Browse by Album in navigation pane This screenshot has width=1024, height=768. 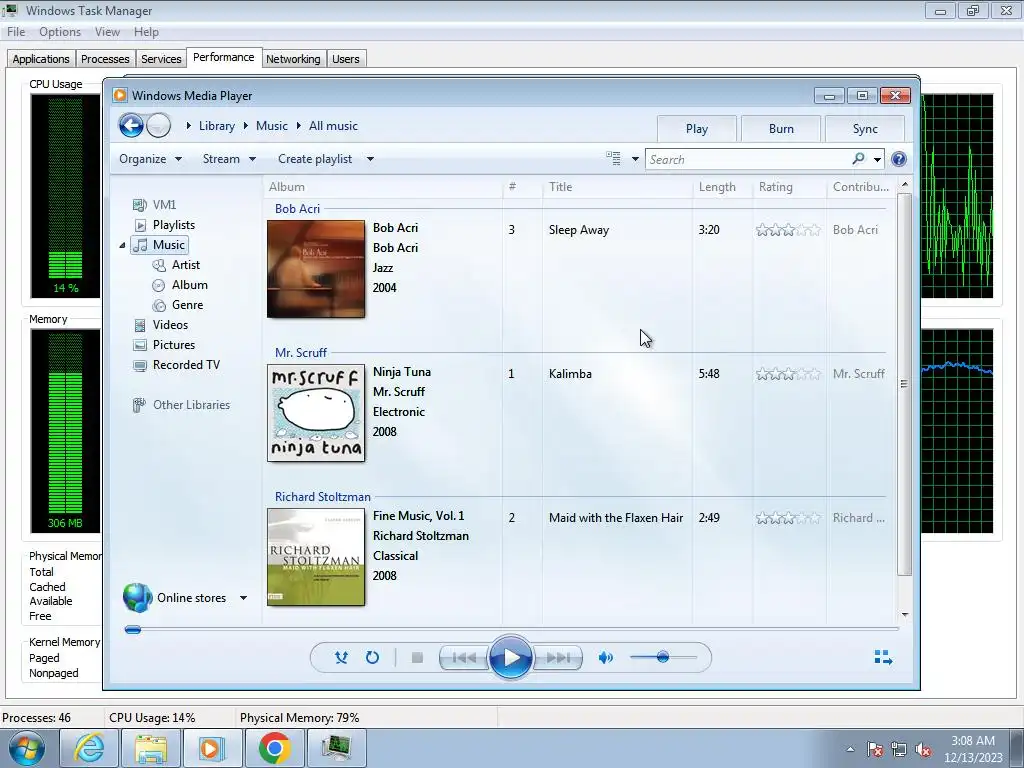pyautogui.click(x=189, y=285)
